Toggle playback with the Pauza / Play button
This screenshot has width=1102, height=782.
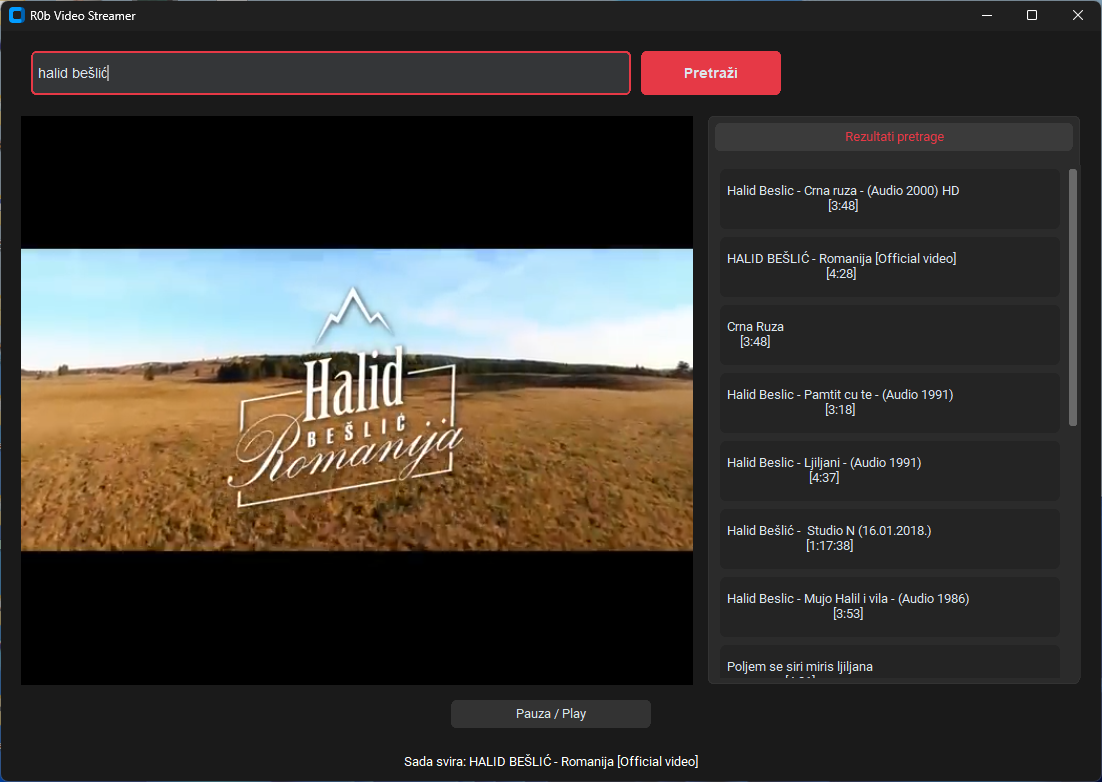550,714
